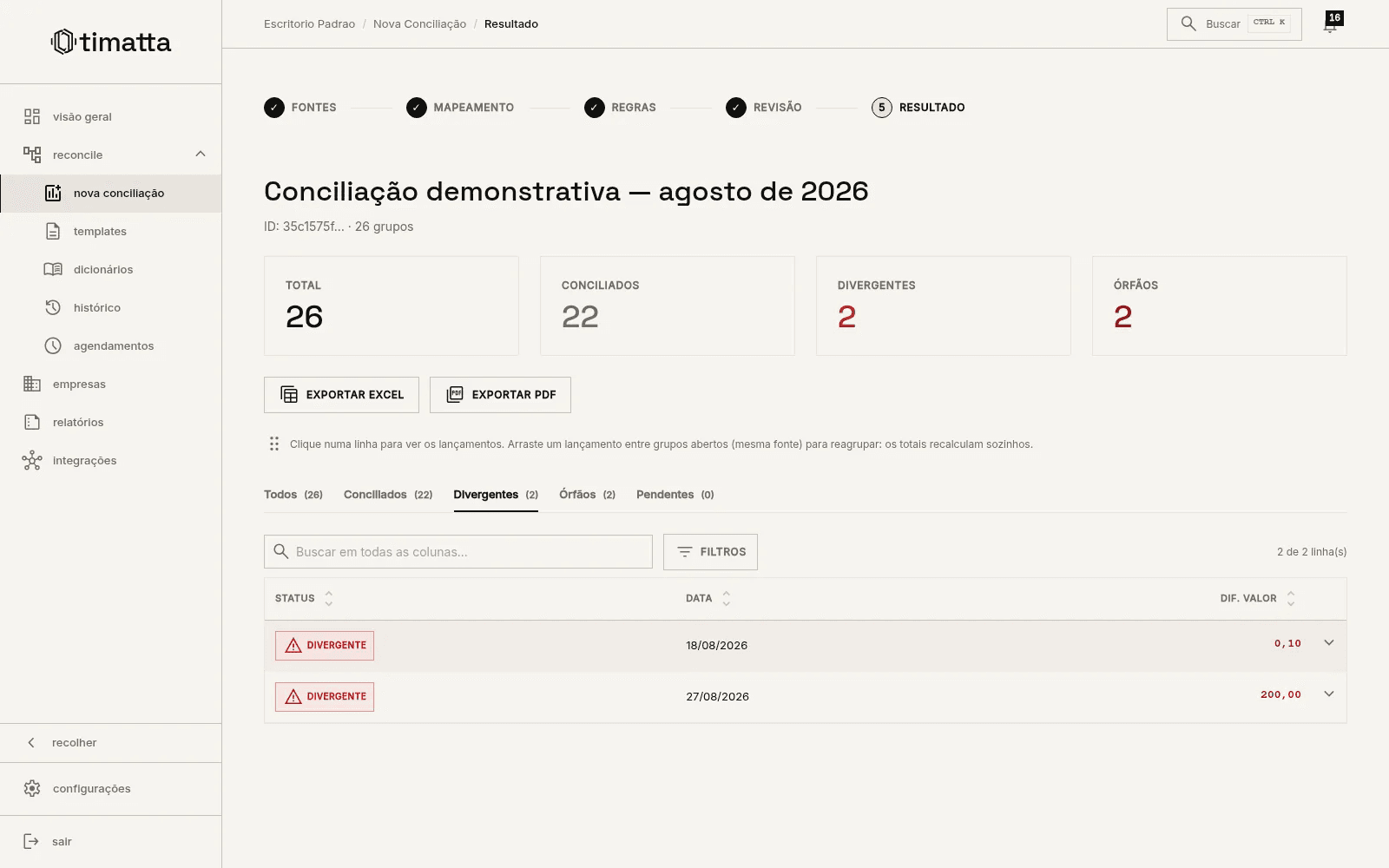Click the drag-handle dots icon beside the hint
The width and height of the screenshot is (1389, 868).
click(x=274, y=444)
